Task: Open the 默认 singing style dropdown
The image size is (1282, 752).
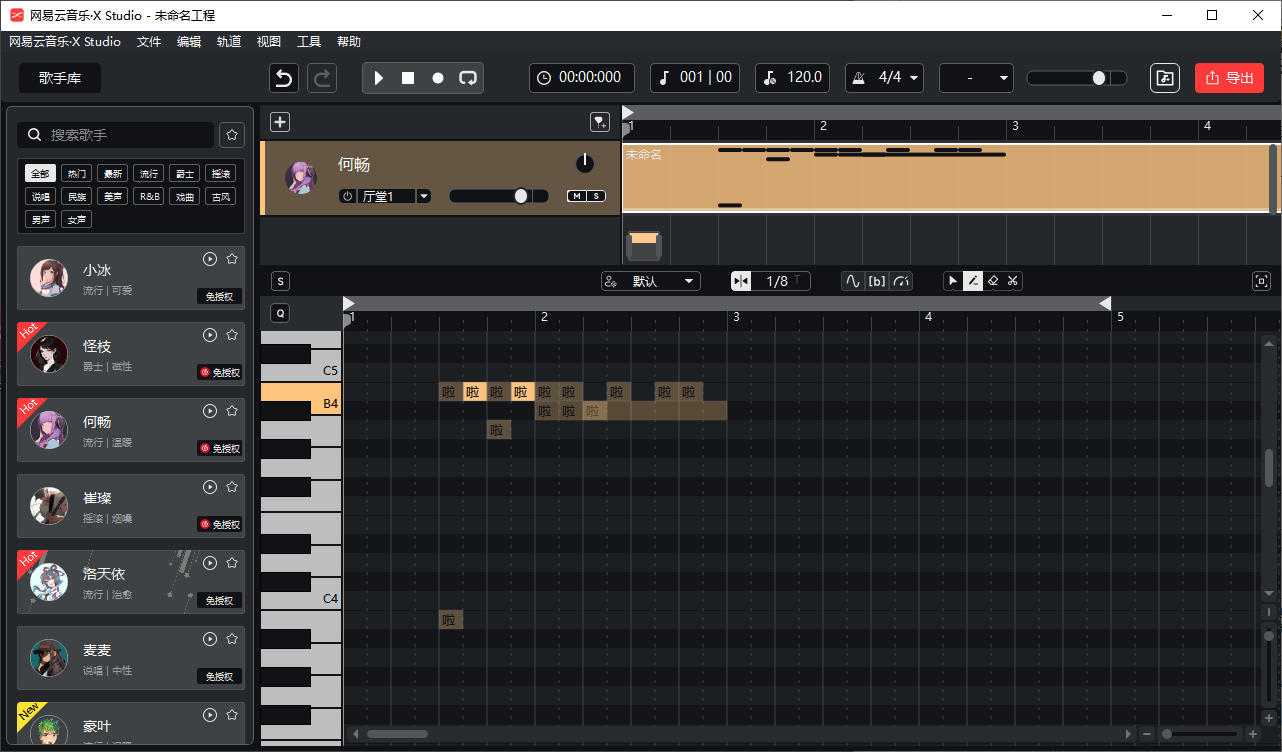Action: [651, 281]
